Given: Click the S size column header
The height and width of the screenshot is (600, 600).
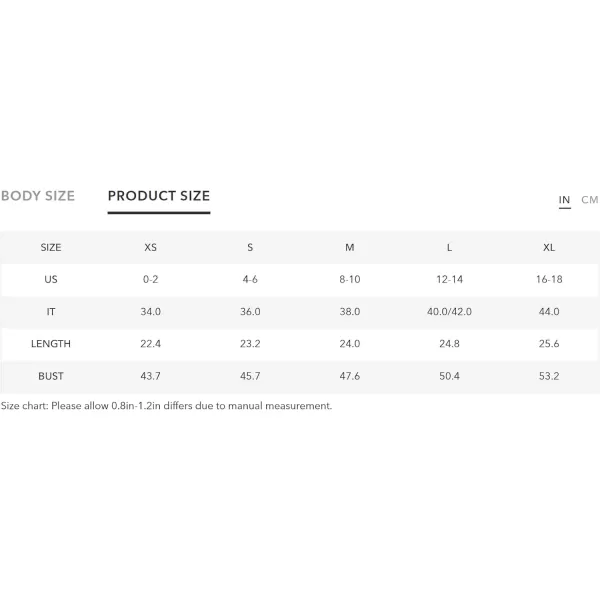Looking at the screenshot, I should [250, 248].
